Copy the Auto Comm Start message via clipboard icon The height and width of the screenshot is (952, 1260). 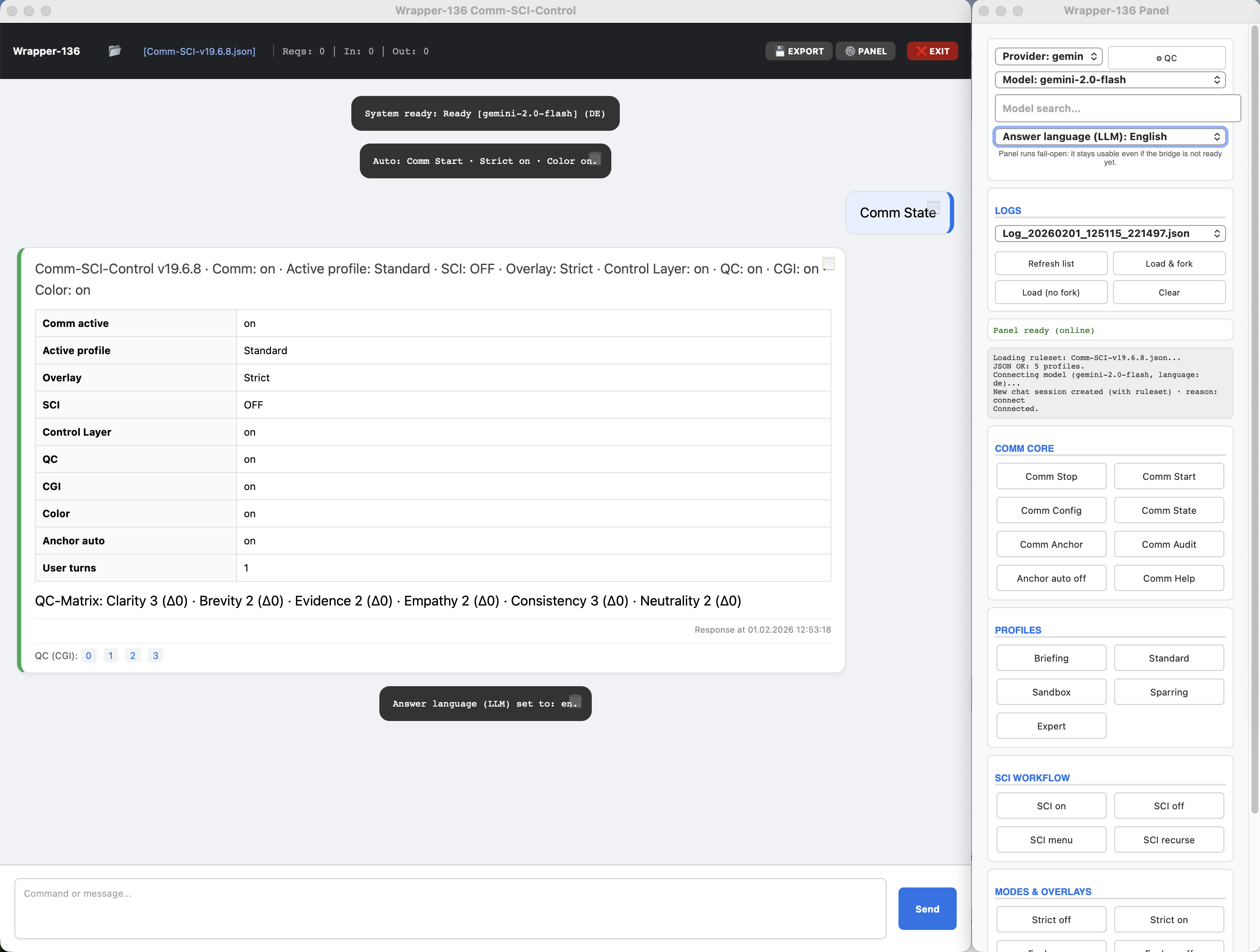[x=595, y=158]
